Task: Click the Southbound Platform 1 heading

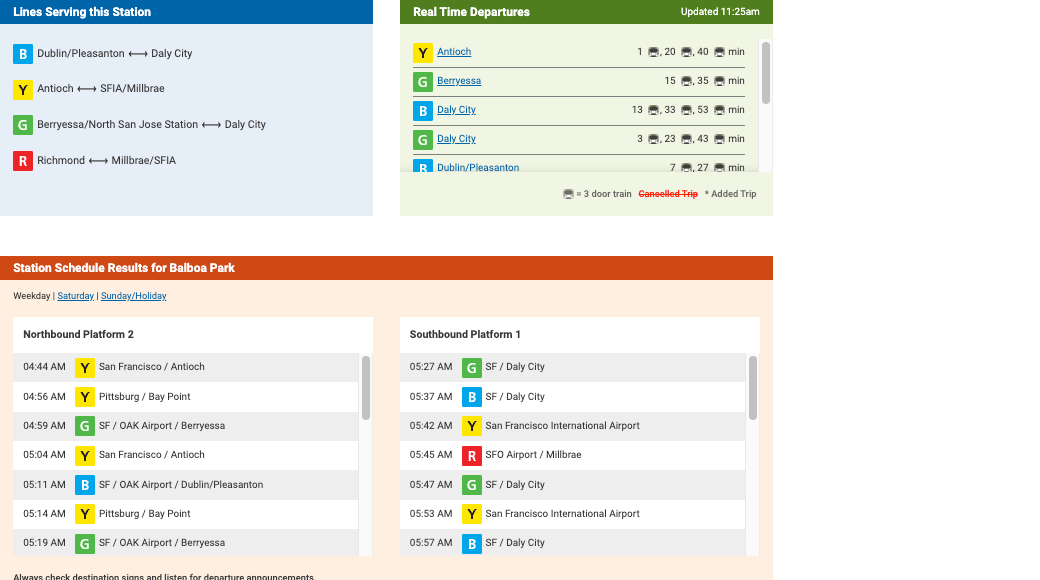Action: [x=465, y=334]
